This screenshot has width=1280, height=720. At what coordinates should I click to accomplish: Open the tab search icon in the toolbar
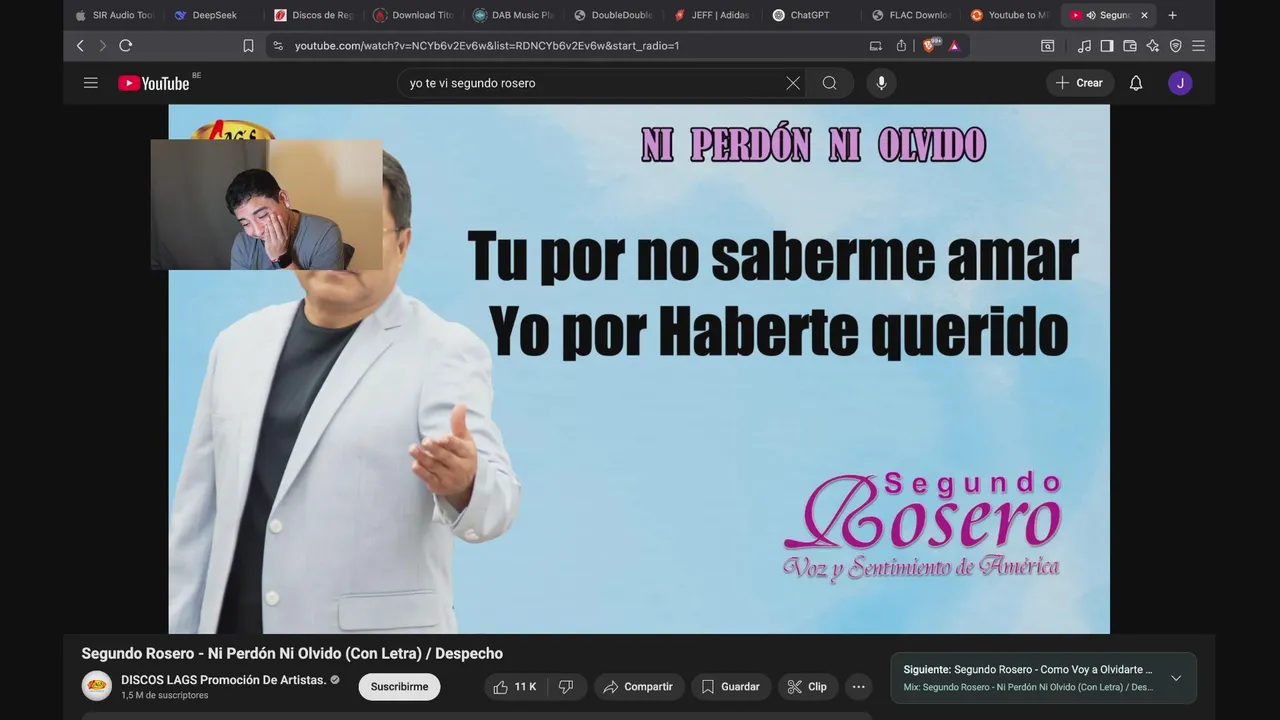(x=1047, y=45)
